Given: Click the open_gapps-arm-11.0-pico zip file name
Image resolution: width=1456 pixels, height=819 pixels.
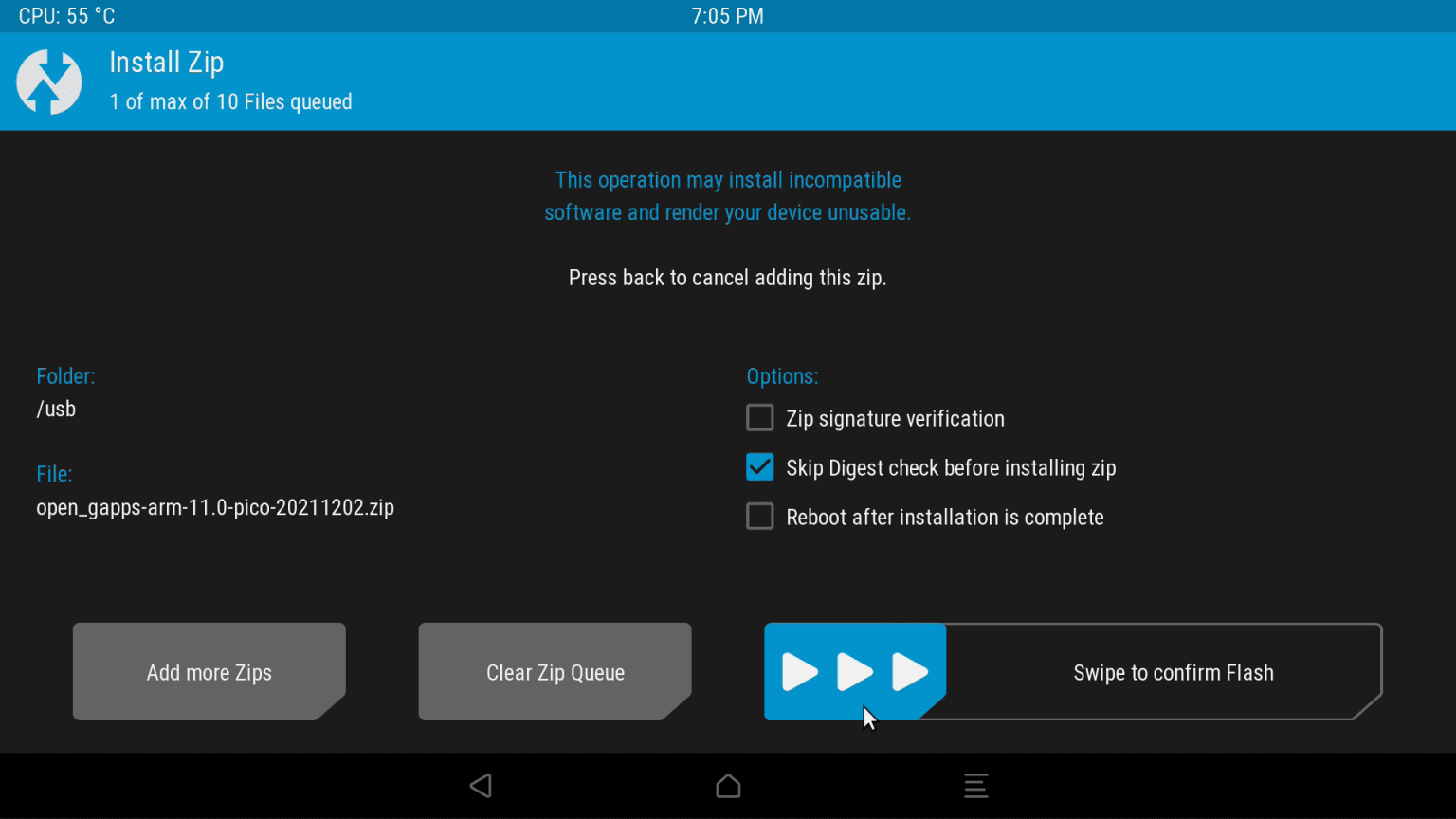Looking at the screenshot, I should (215, 508).
